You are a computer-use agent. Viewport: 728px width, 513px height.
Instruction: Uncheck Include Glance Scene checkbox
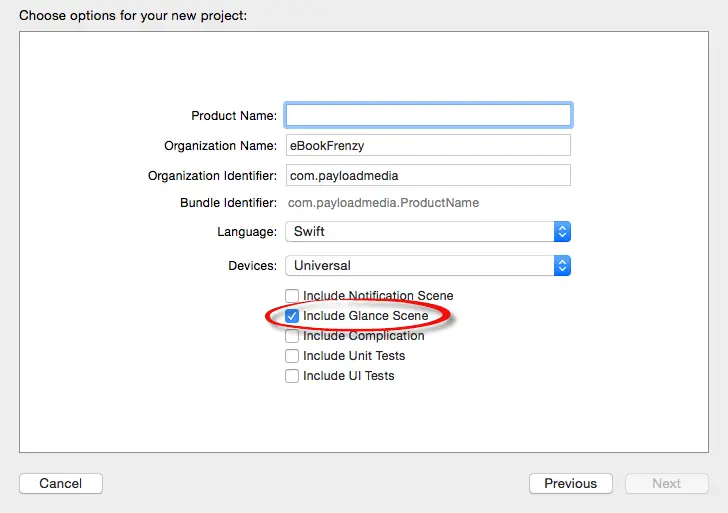[x=292, y=316]
